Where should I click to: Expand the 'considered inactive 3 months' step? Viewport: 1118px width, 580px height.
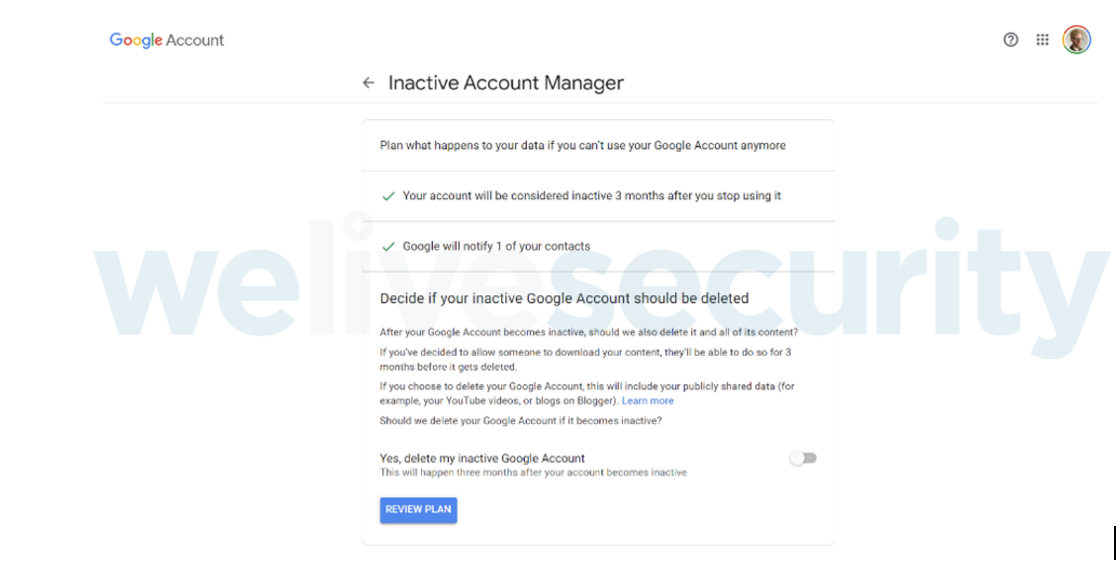(591, 196)
